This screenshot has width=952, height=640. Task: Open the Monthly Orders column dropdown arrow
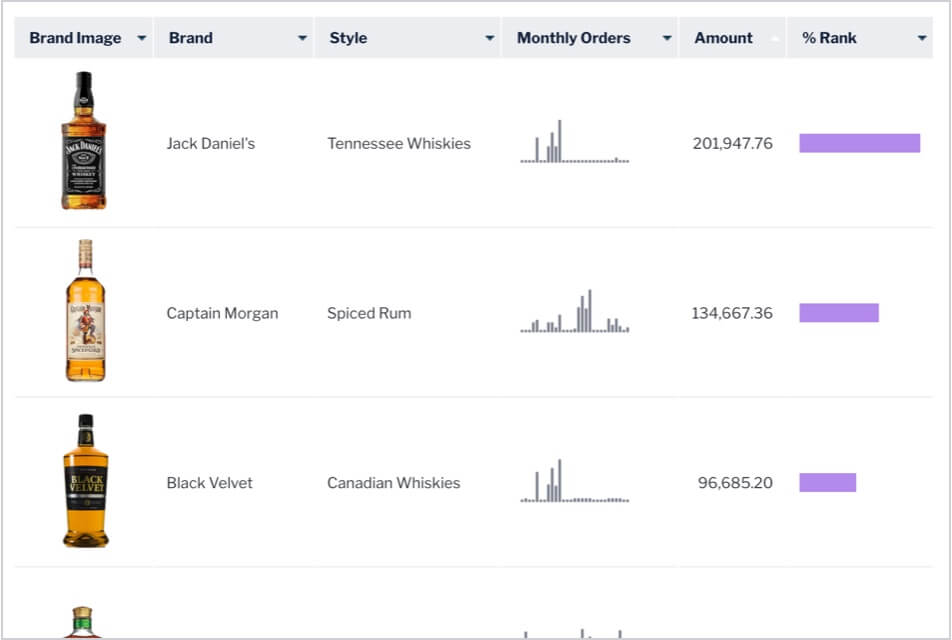667,38
